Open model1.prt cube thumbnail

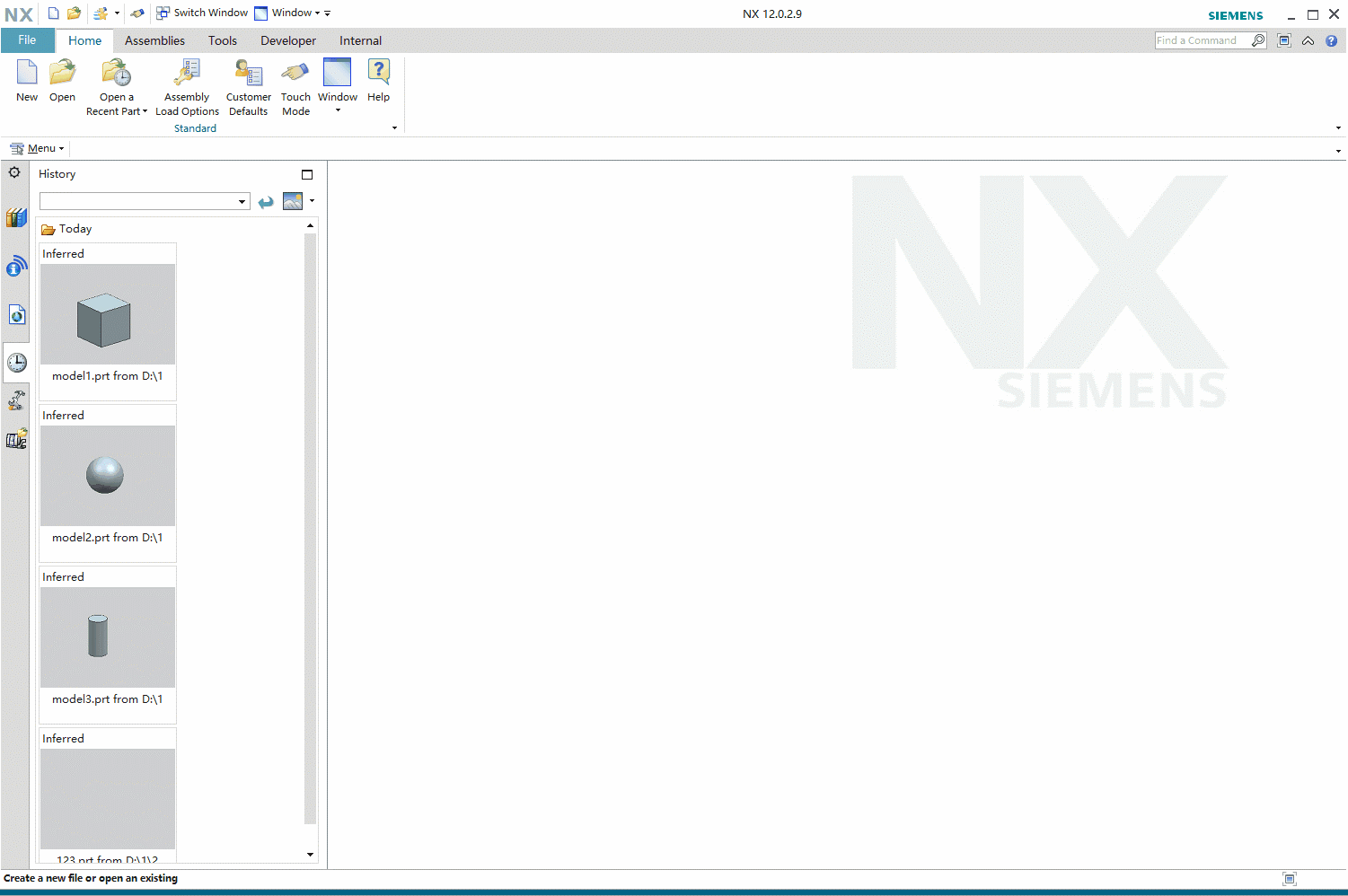(x=108, y=314)
